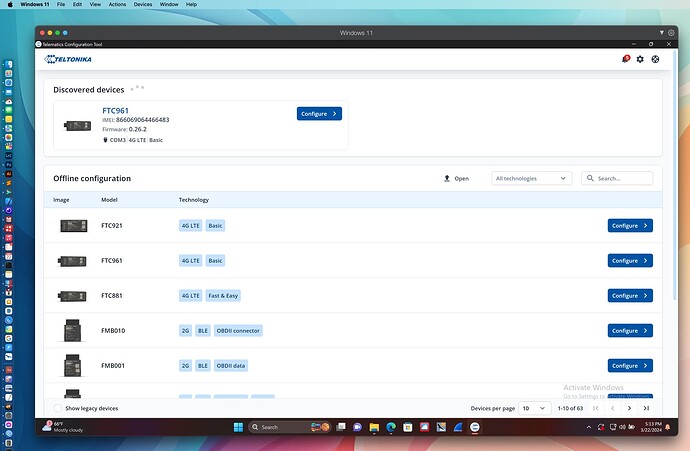Click the BLE tag on FMB010 row
The width and height of the screenshot is (690, 451).
[x=202, y=330]
